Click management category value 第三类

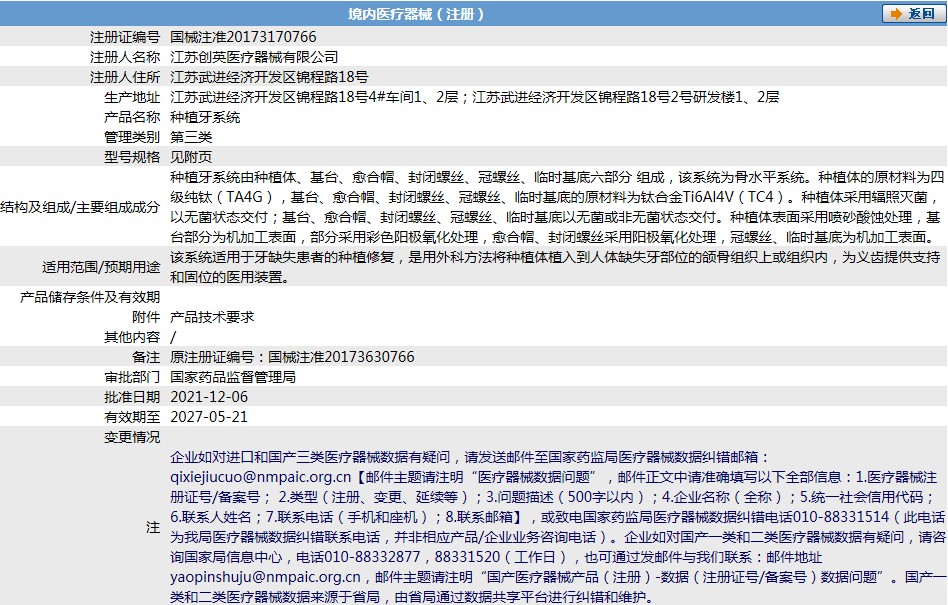click(191, 137)
